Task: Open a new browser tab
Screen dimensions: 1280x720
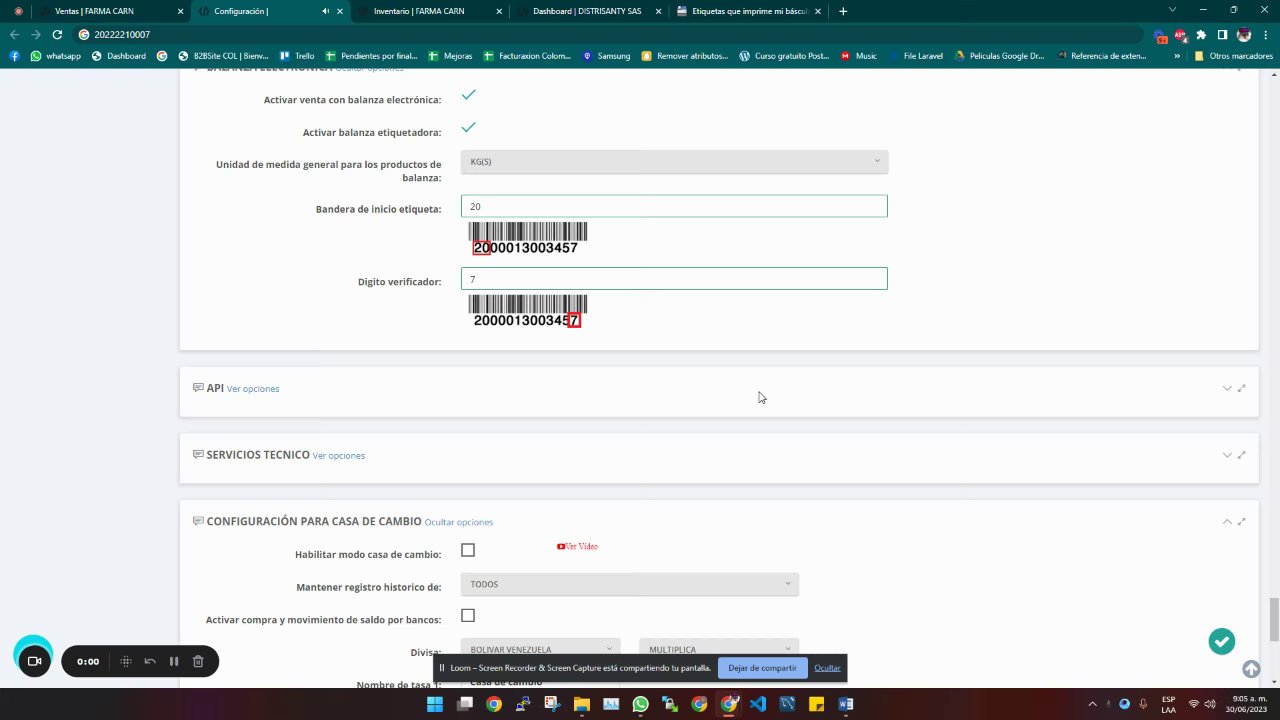Action: [843, 11]
